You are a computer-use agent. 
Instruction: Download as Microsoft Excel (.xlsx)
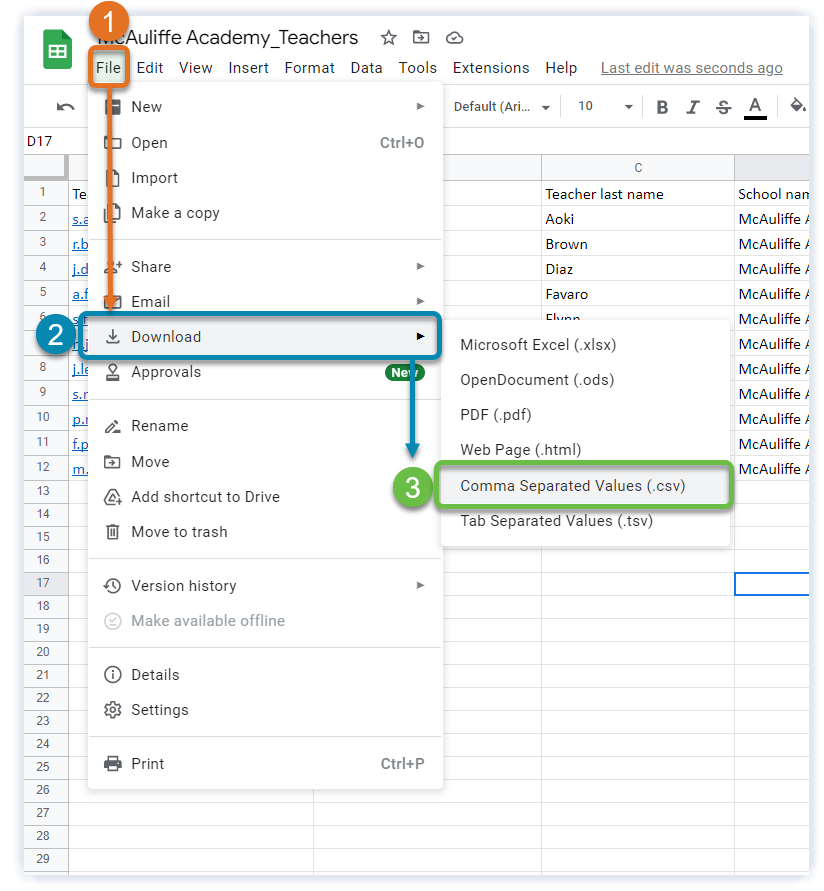pos(585,345)
